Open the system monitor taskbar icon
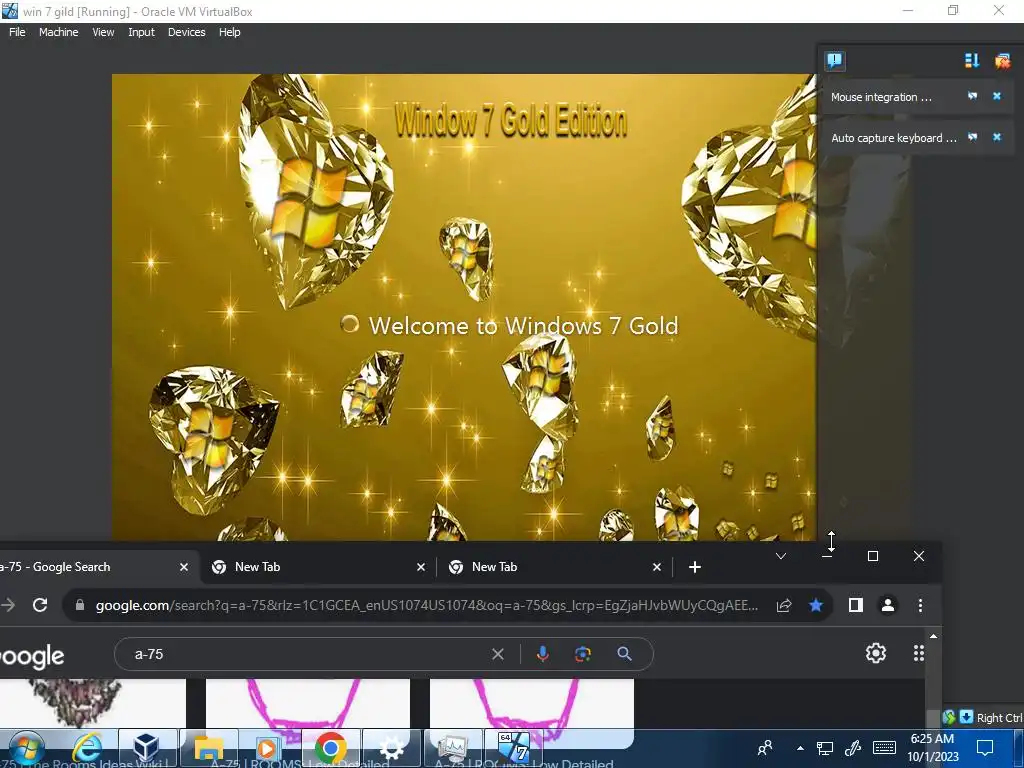Viewport: 1024px width, 768px height. coord(453,748)
